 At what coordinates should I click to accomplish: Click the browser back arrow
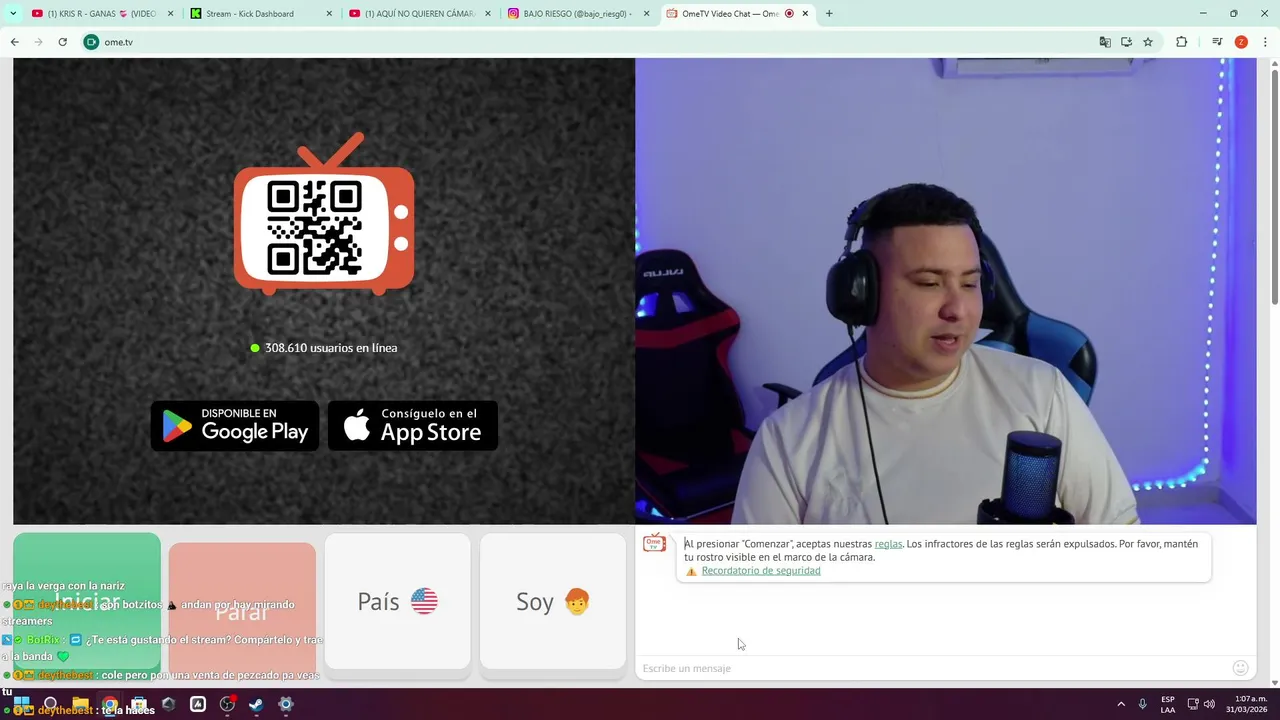[15, 42]
